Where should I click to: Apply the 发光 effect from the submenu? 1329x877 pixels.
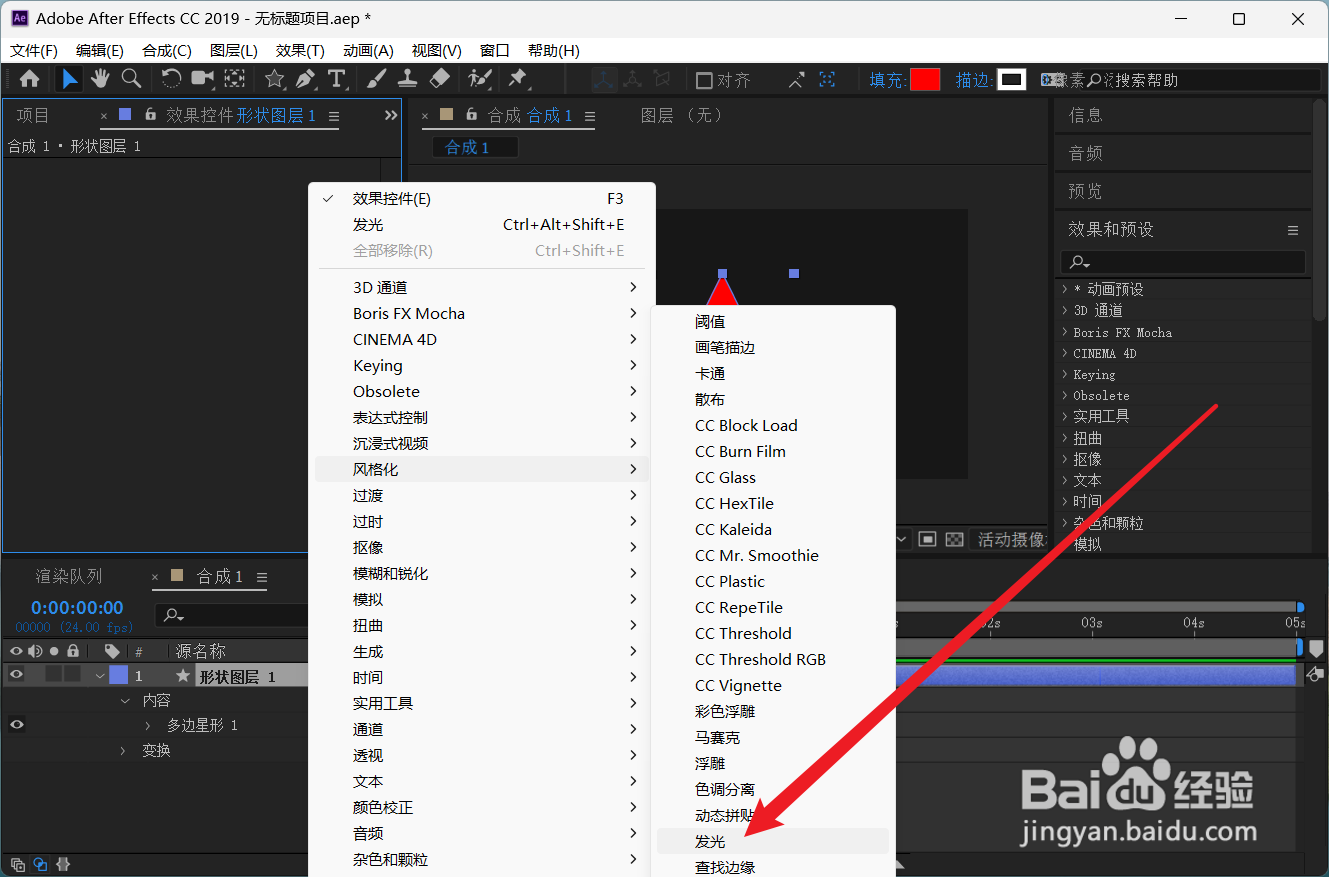[710, 841]
